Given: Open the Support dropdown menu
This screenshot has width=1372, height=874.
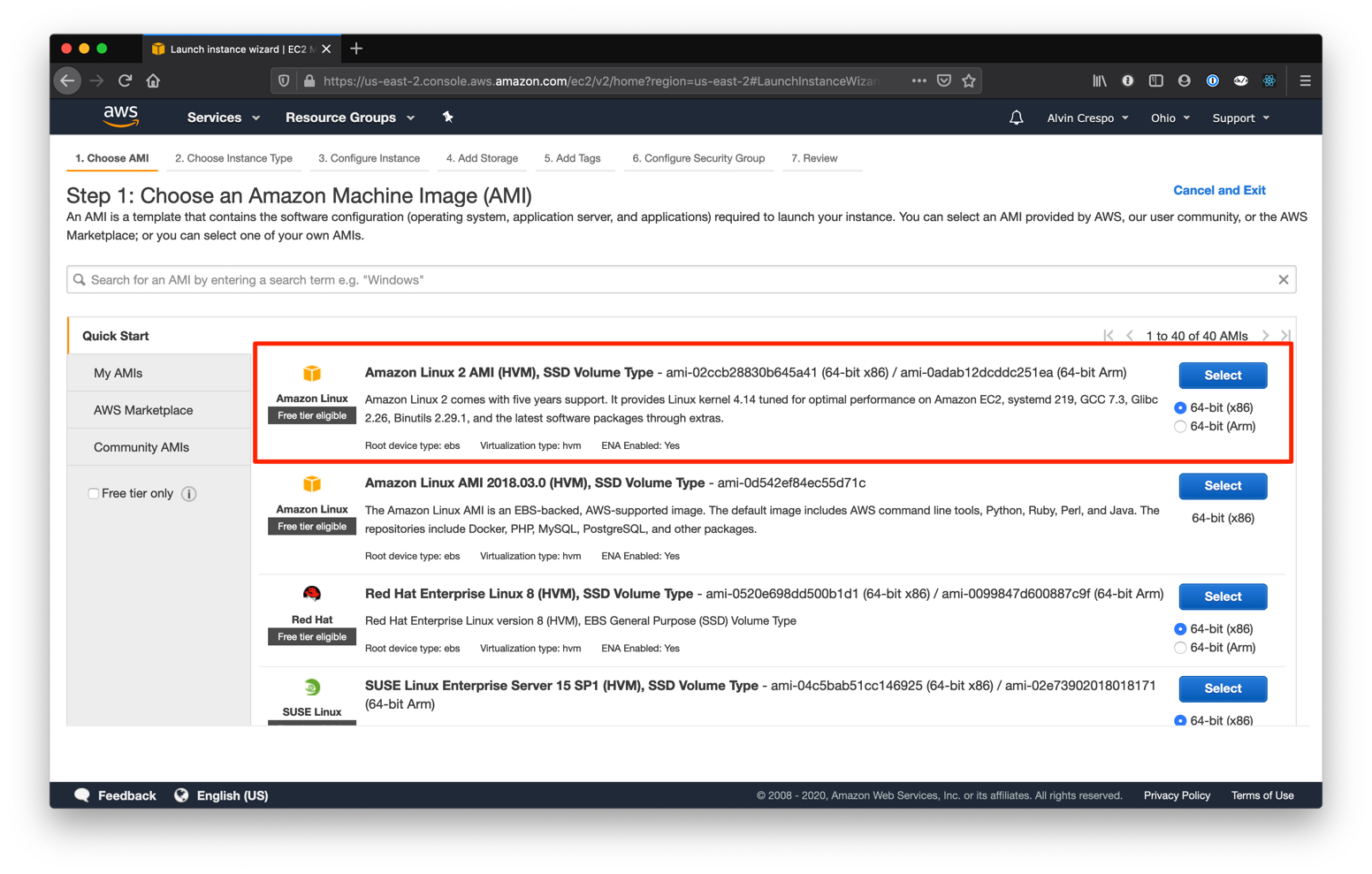Looking at the screenshot, I should (x=1239, y=117).
